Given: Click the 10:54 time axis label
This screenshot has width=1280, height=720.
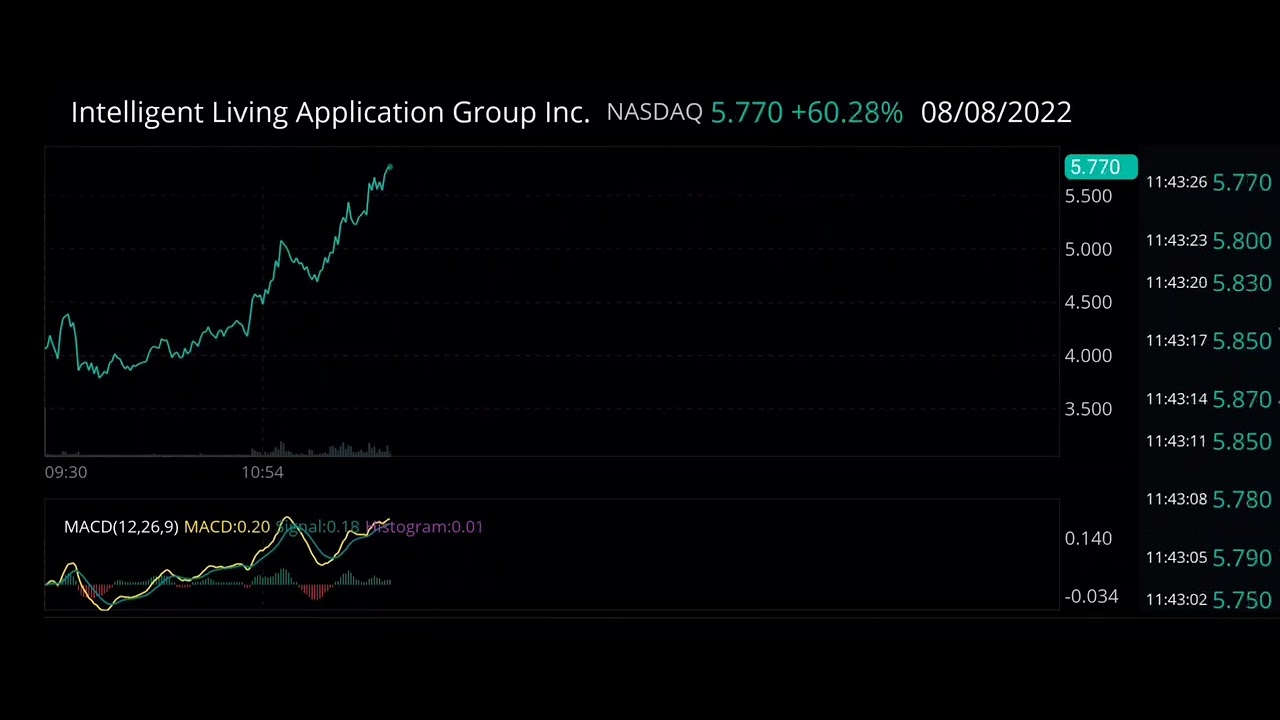Looking at the screenshot, I should click(x=262, y=472).
